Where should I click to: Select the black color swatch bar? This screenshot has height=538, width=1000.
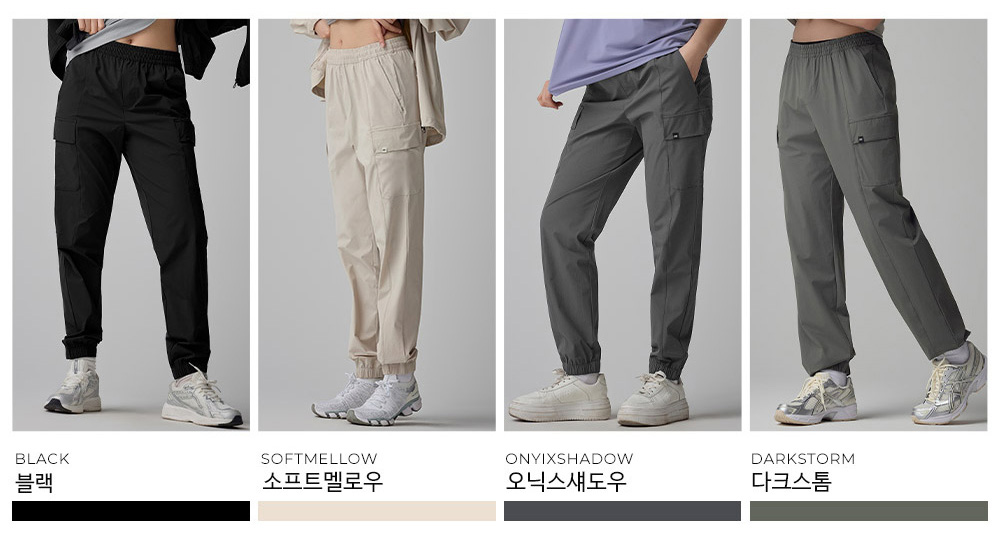131,511
